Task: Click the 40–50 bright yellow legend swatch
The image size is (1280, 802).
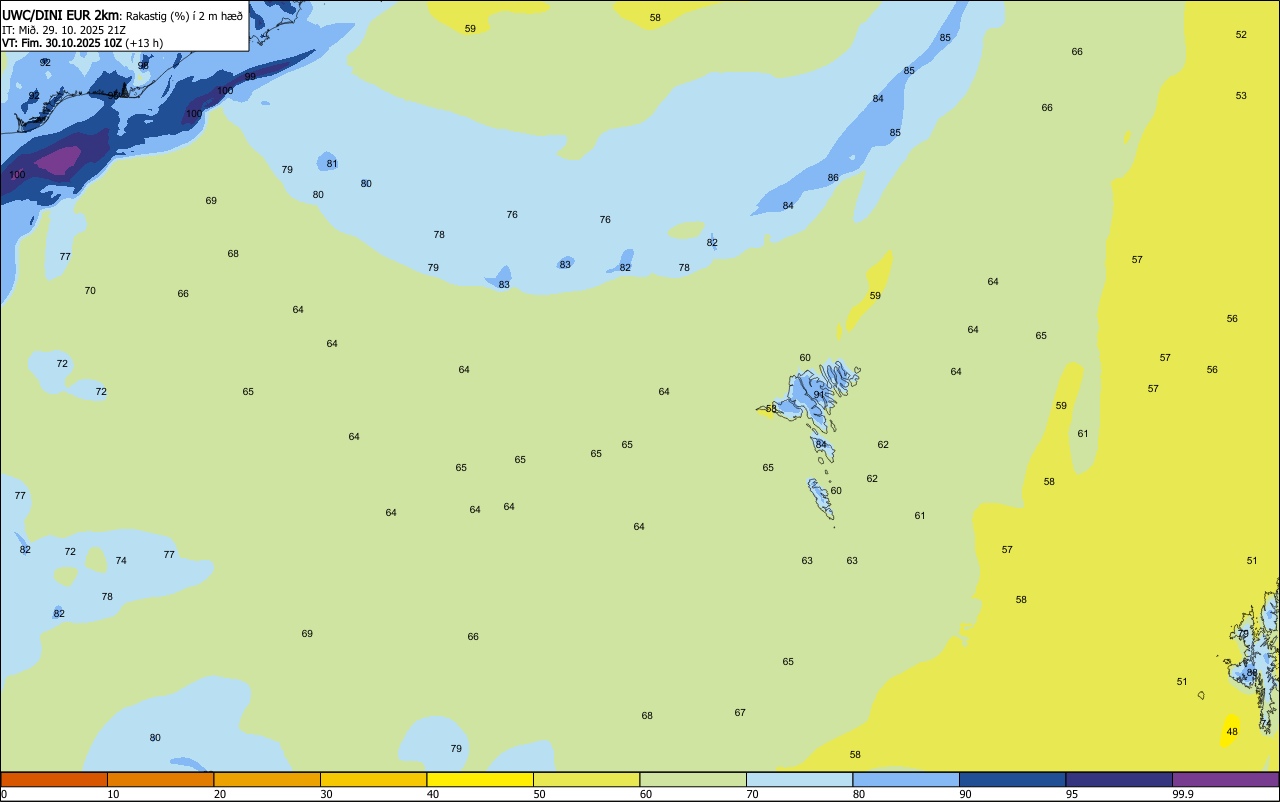Action: [480, 779]
